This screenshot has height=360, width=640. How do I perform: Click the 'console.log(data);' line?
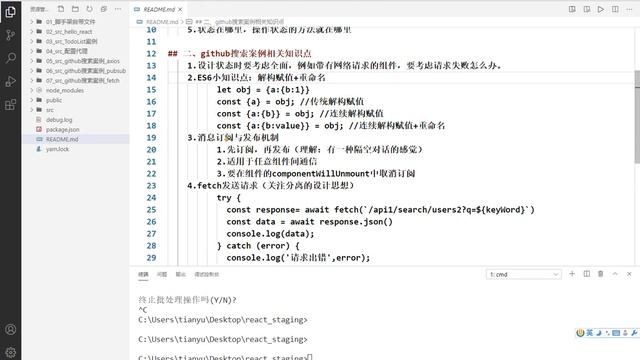pos(271,234)
